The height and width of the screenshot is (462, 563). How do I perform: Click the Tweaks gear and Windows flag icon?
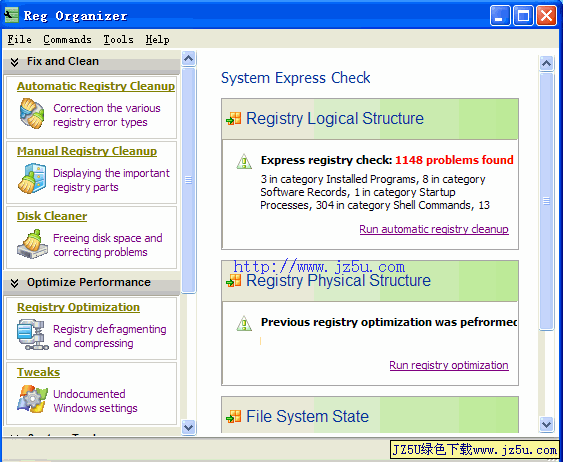32,399
